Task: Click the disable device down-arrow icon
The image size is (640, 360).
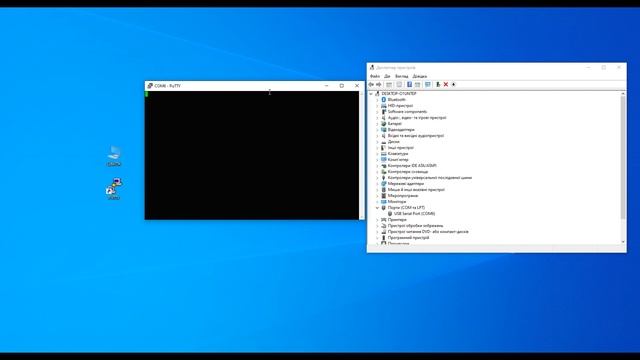Action: tap(453, 84)
